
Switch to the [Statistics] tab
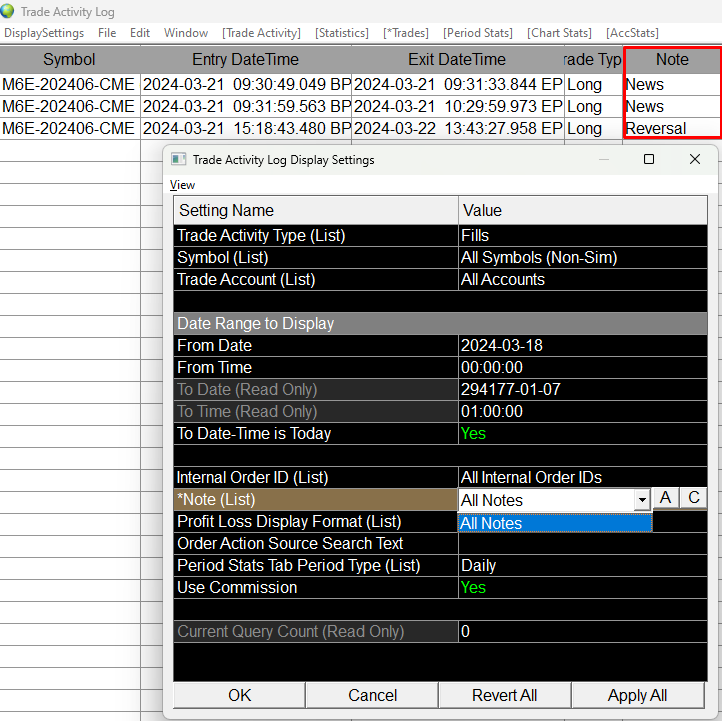[x=342, y=33]
